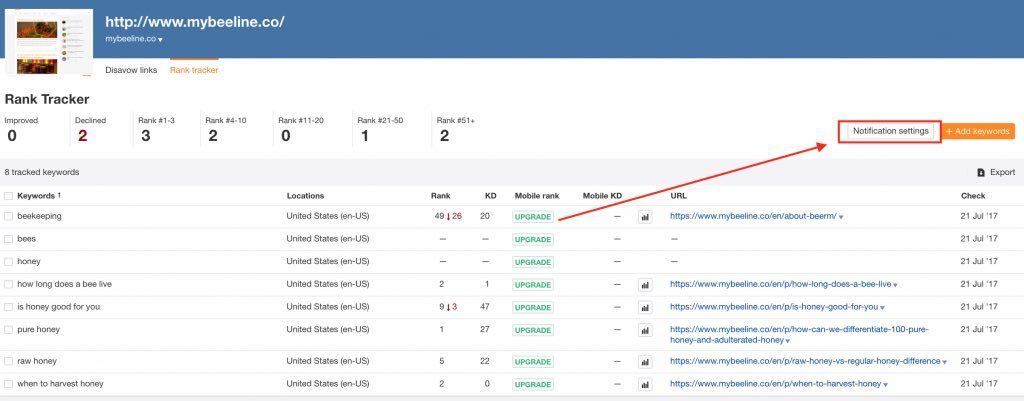Show history chart for 'is honey good for you'
1024x401 pixels.
coord(645,307)
